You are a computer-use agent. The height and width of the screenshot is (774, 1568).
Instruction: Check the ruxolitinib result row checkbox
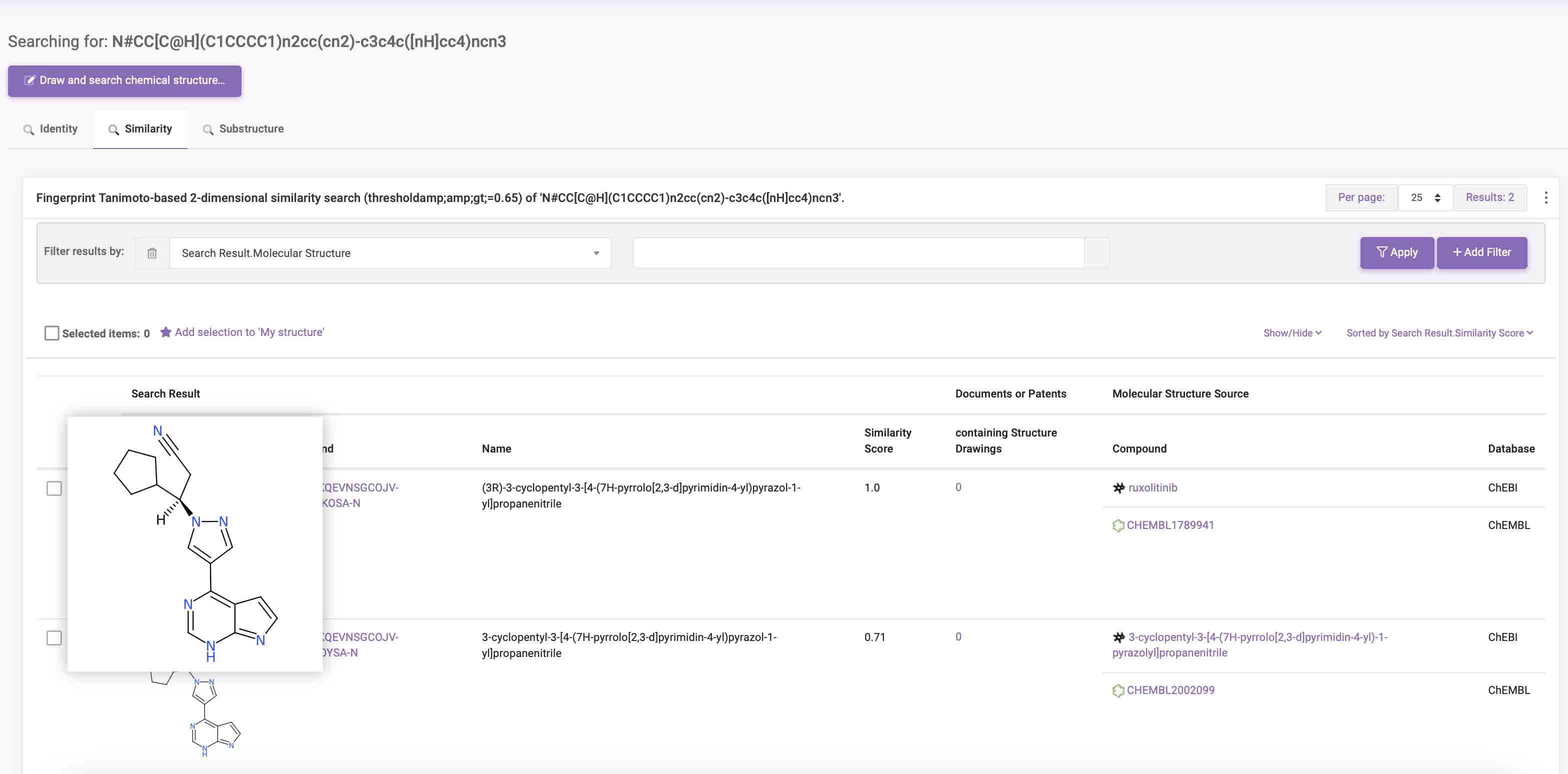[54, 488]
